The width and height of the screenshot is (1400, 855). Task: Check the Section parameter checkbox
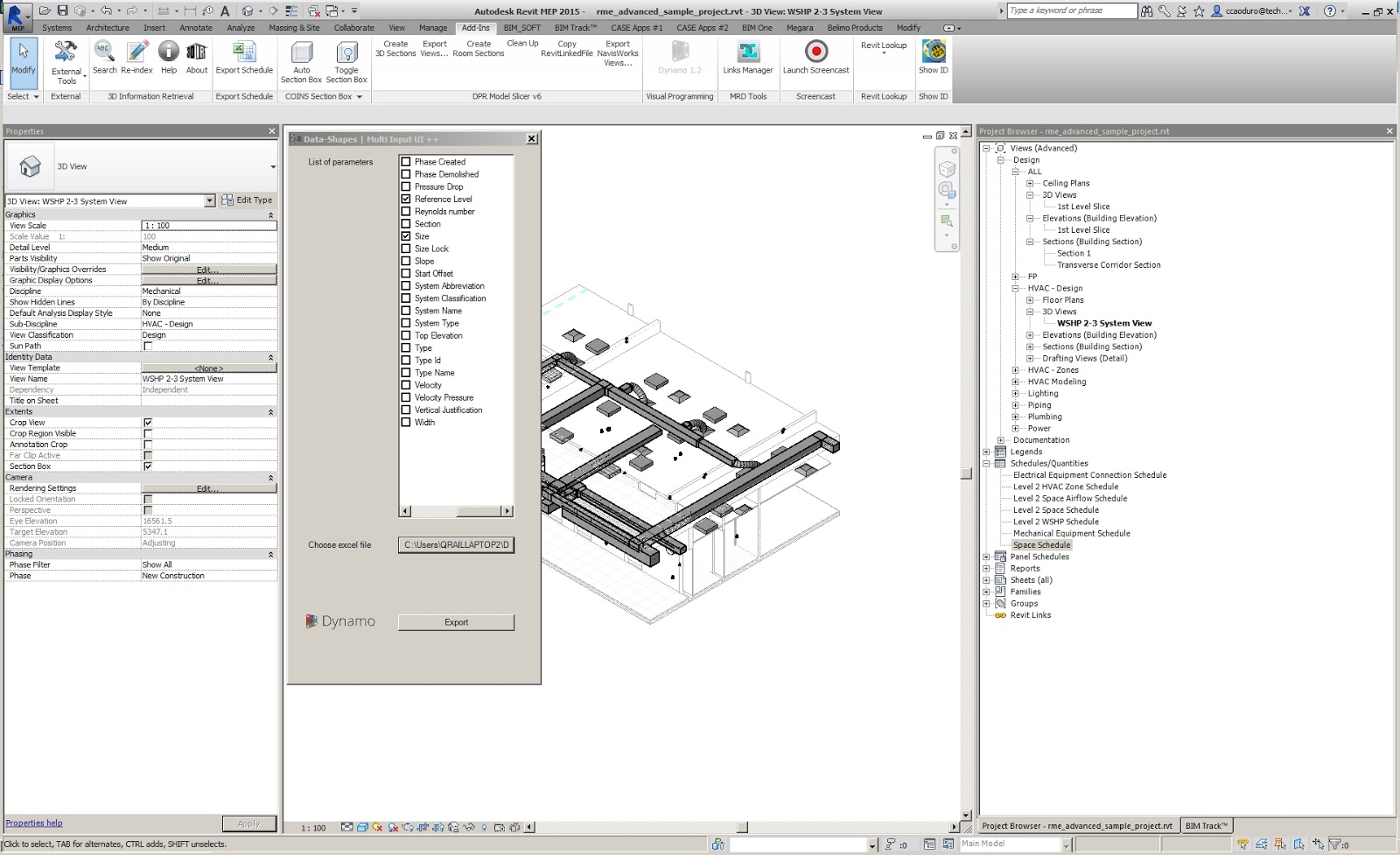[405, 223]
